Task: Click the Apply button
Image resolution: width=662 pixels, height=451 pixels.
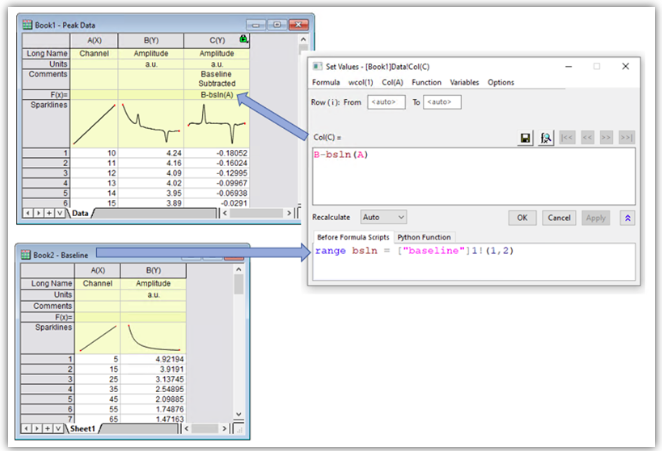Action: click(596, 218)
